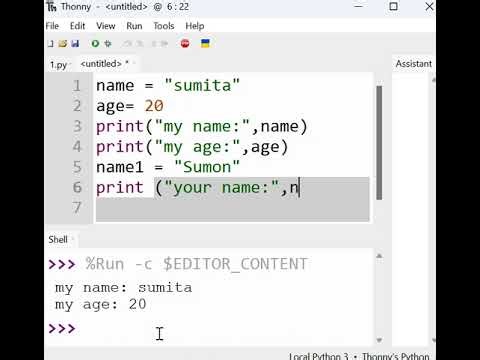Select the Assistant panel tab
480x360 pixels.
click(414, 64)
